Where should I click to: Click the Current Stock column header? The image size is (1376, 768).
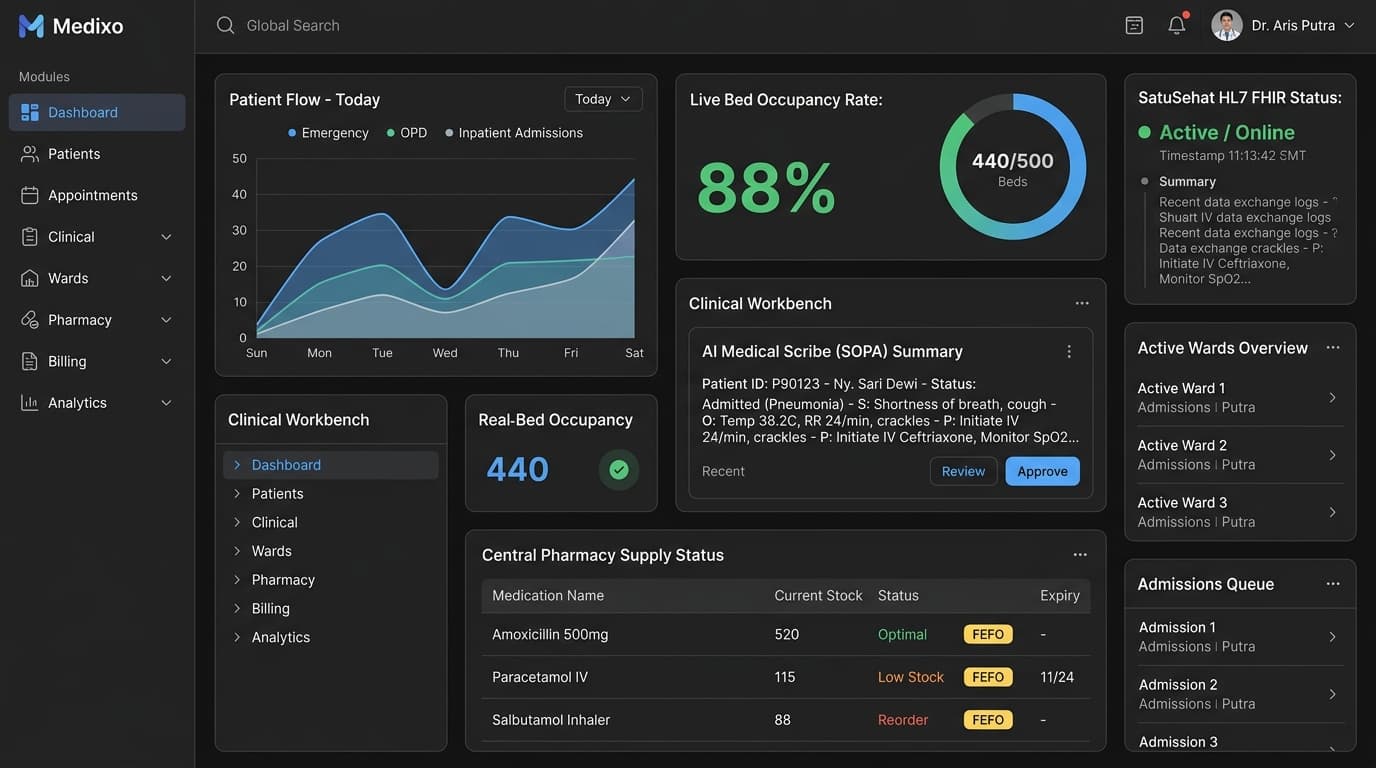[818, 595]
